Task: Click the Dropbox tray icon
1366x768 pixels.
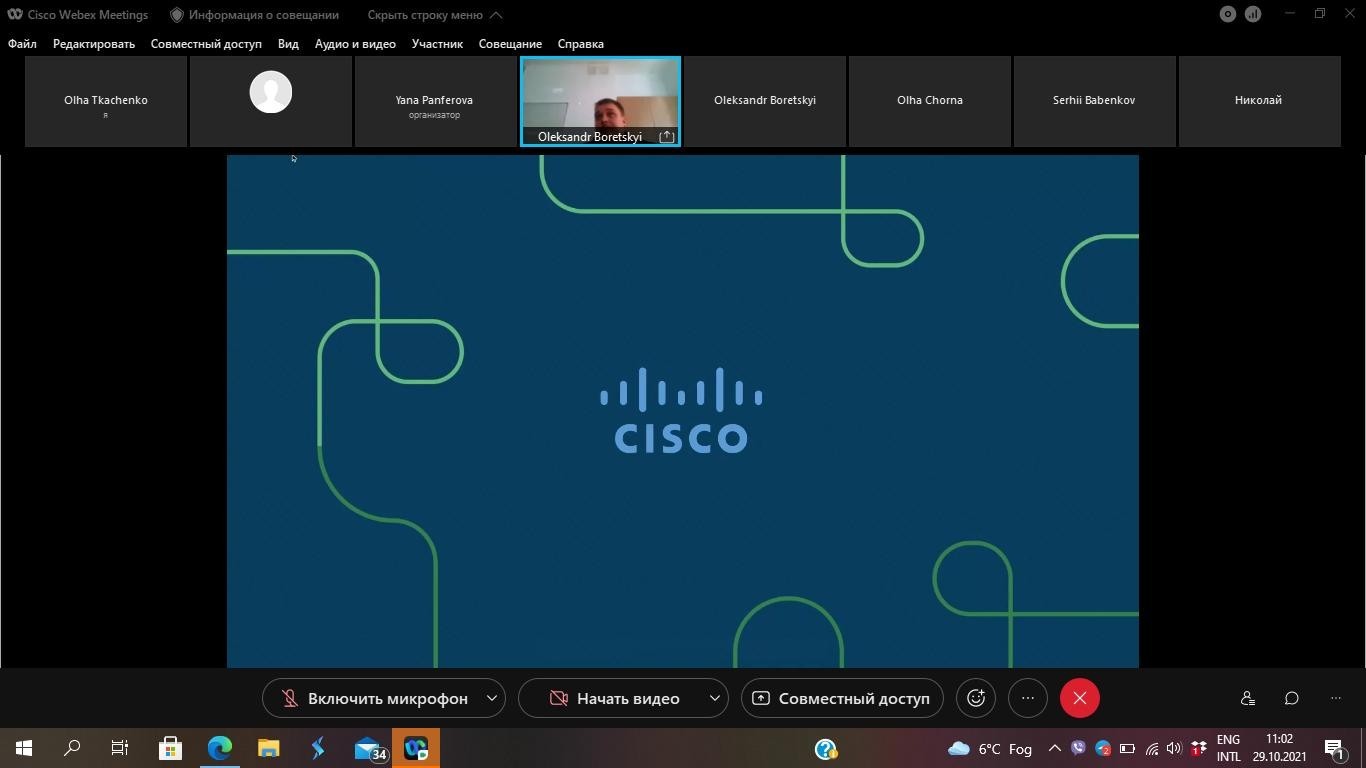Action: [x=1198, y=748]
